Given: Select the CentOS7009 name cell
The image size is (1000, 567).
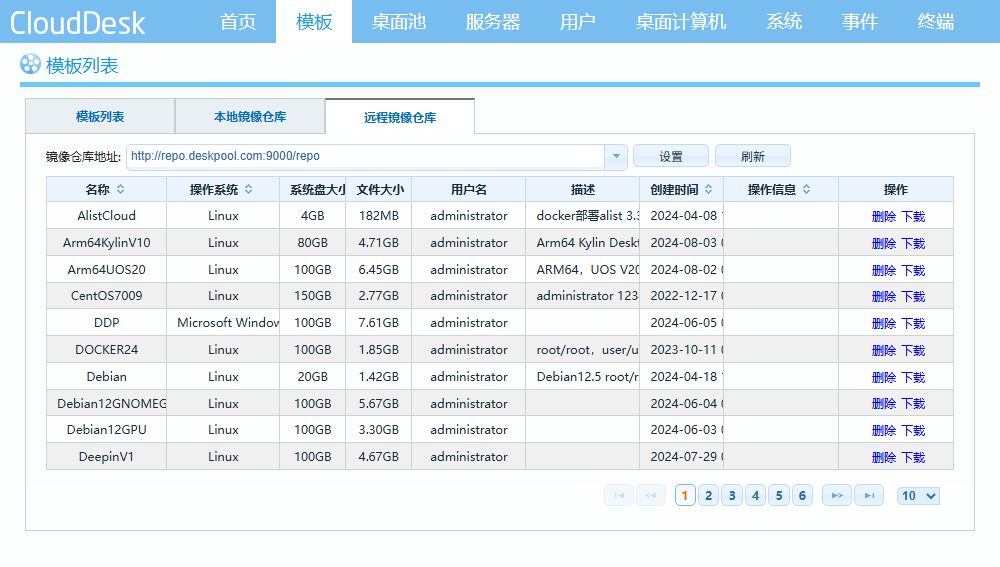Looking at the screenshot, I should pyautogui.click(x=107, y=296).
